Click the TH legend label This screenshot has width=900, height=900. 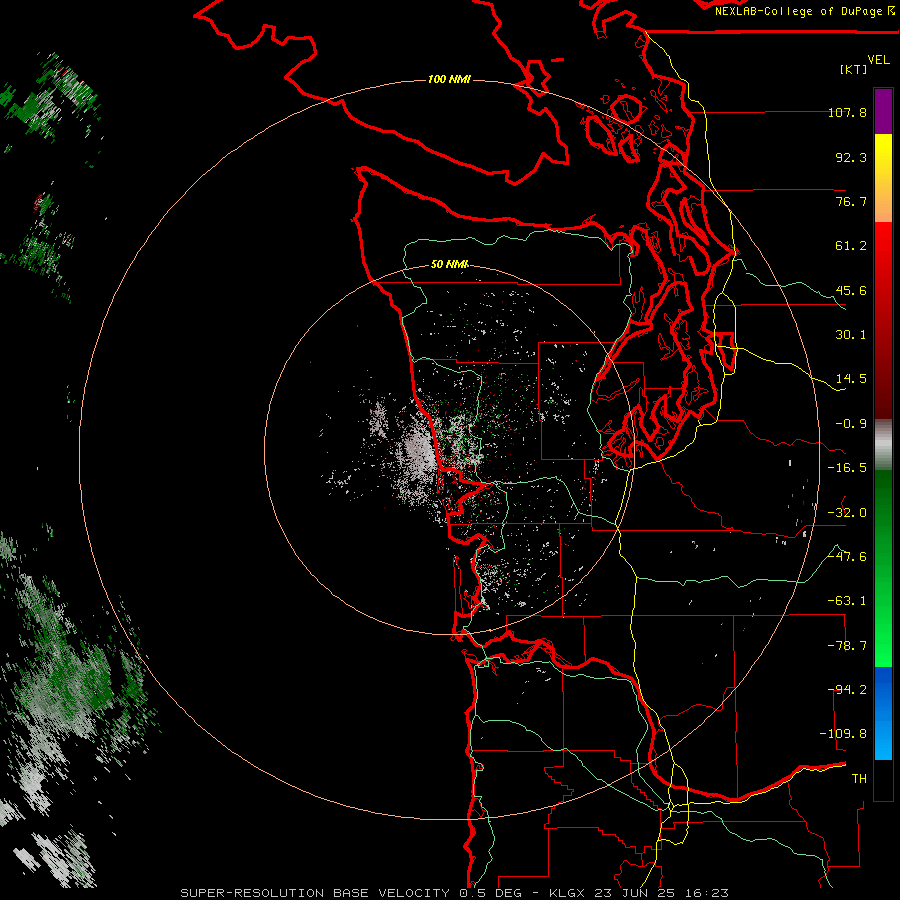pyautogui.click(x=859, y=779)
